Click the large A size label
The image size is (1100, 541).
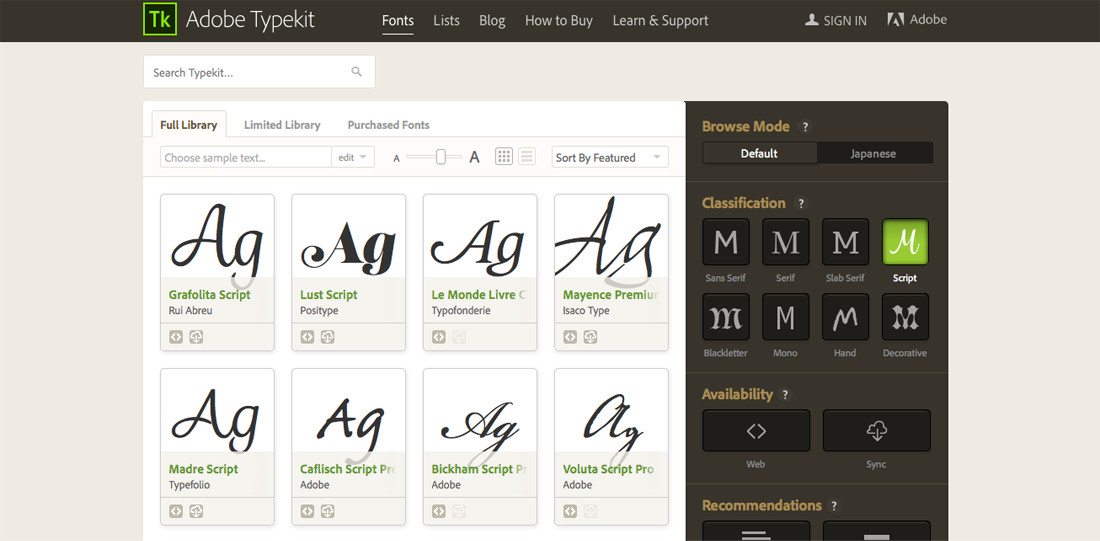474,157
